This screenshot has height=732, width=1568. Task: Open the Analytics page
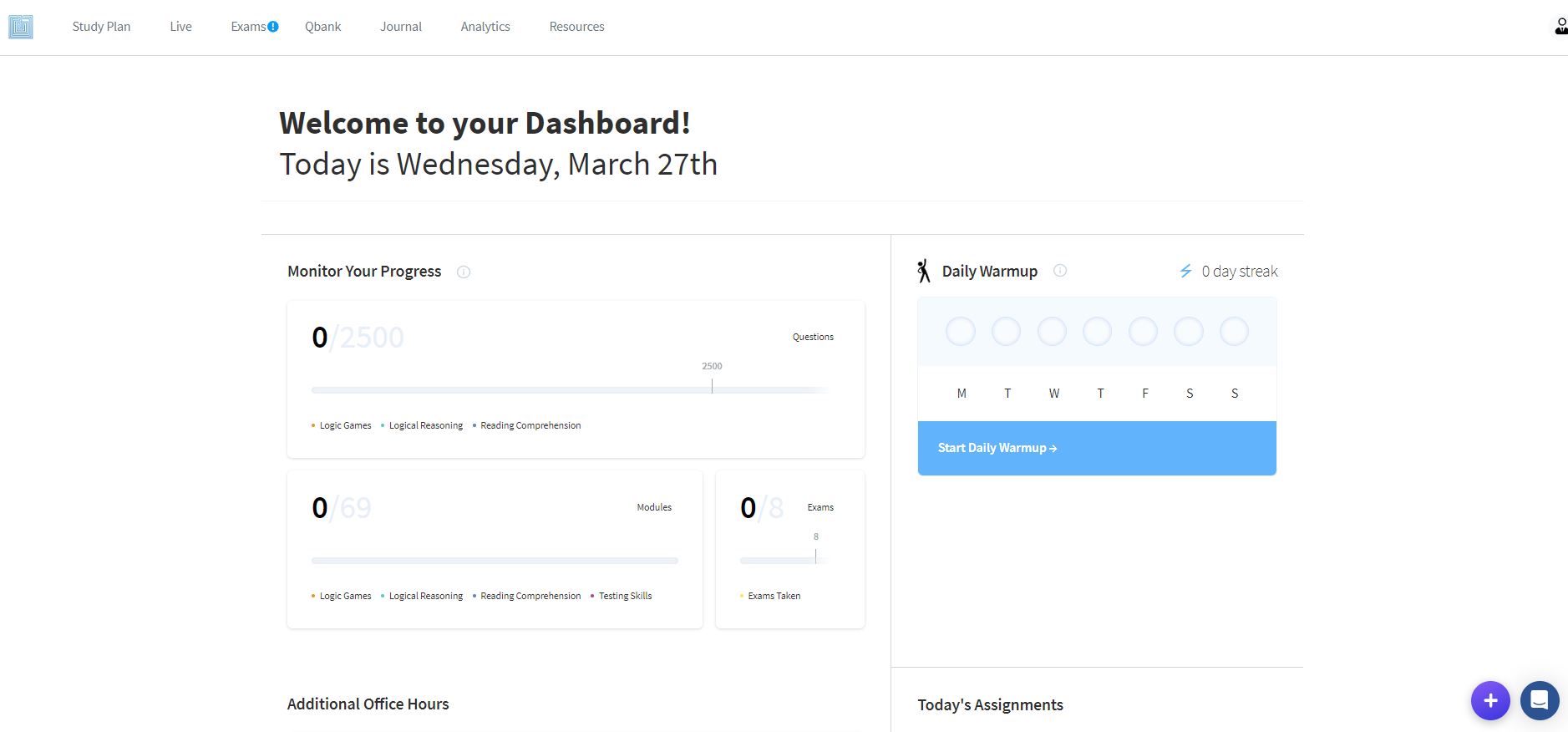tap(485, 27)
